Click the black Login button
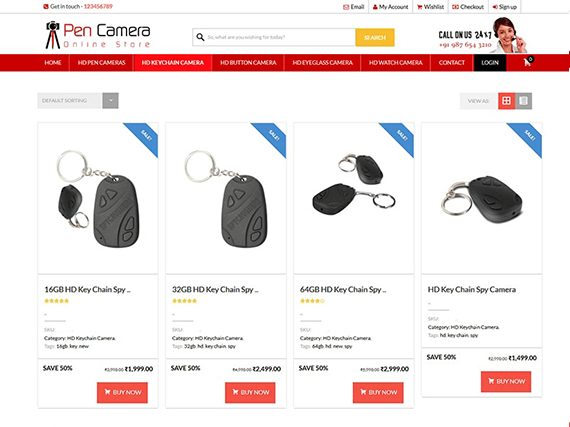The height and width of the screenshot is (427, 570). click(490, 63)
